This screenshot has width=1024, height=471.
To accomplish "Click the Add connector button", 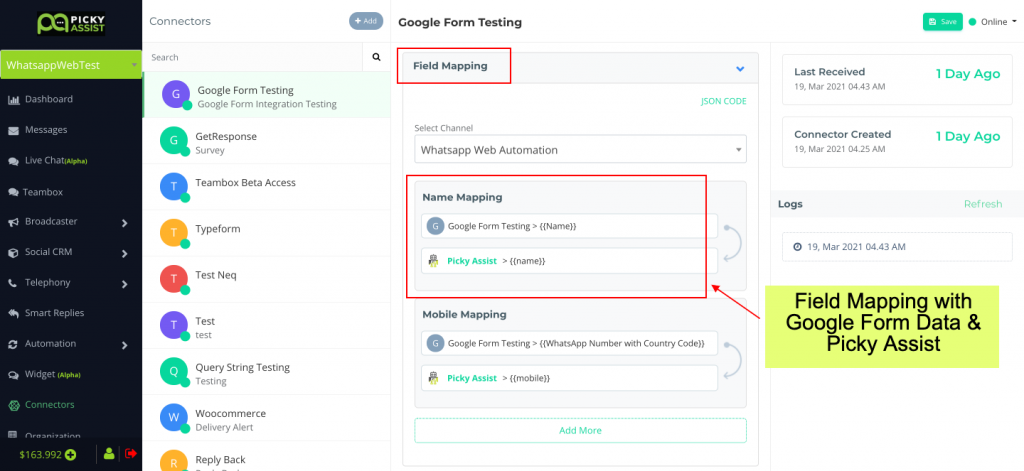I will (x=366, y=21).
